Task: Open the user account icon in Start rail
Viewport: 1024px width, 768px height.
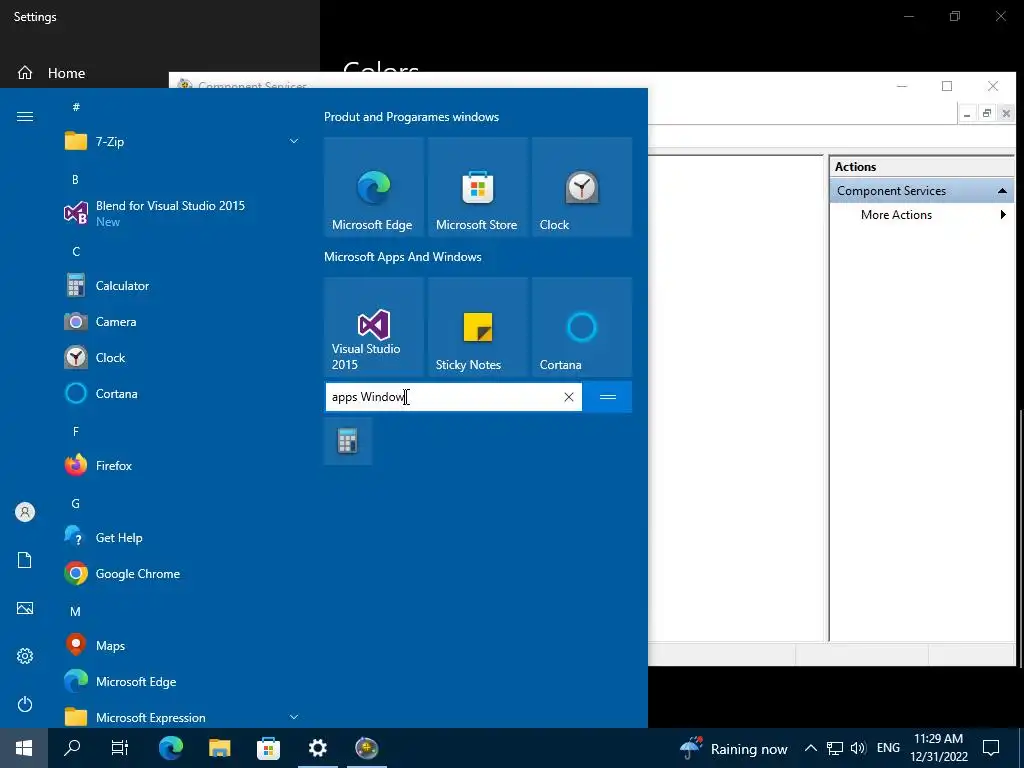Action: tap(25, 512)
